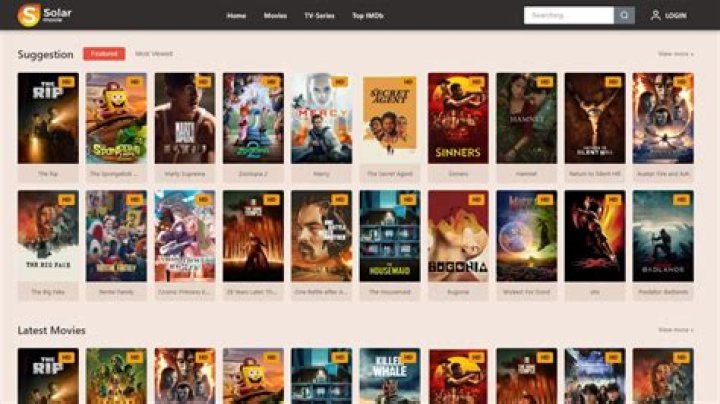Open the Sinners poster in Suggestion
This screenshot has width=720, height=404.
point(458,118)
